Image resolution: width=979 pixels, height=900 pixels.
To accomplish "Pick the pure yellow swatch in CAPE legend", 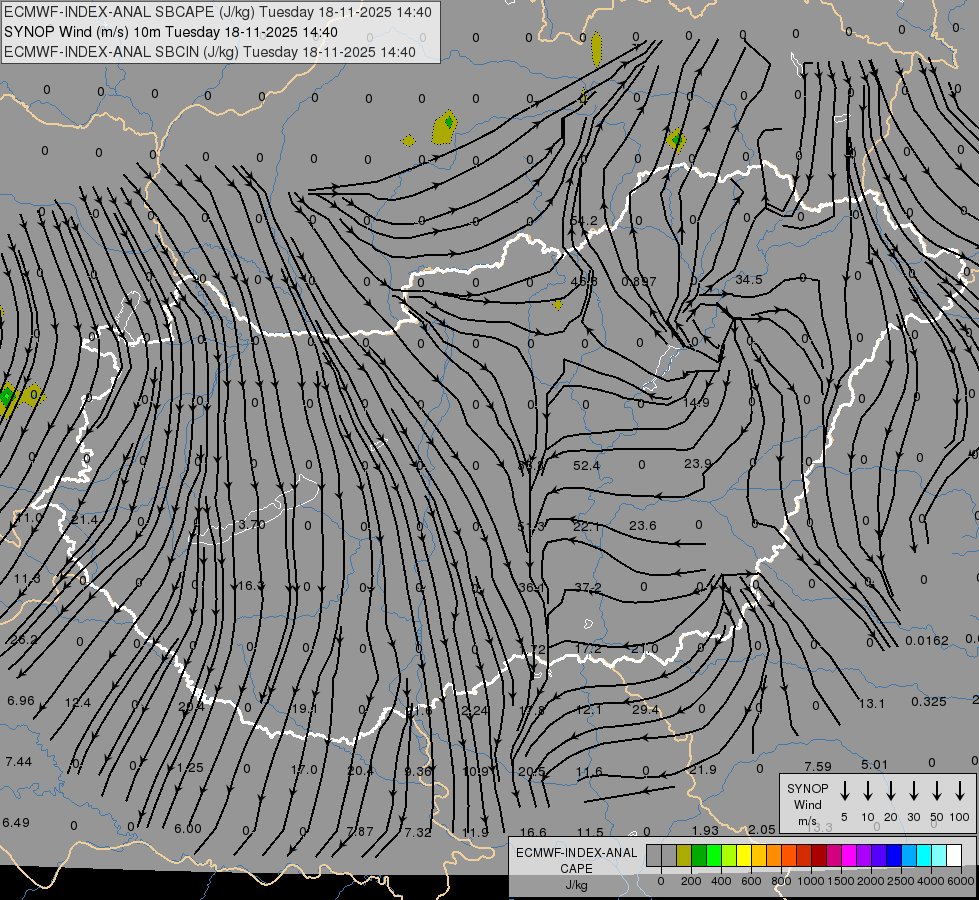I will point(744,855).
